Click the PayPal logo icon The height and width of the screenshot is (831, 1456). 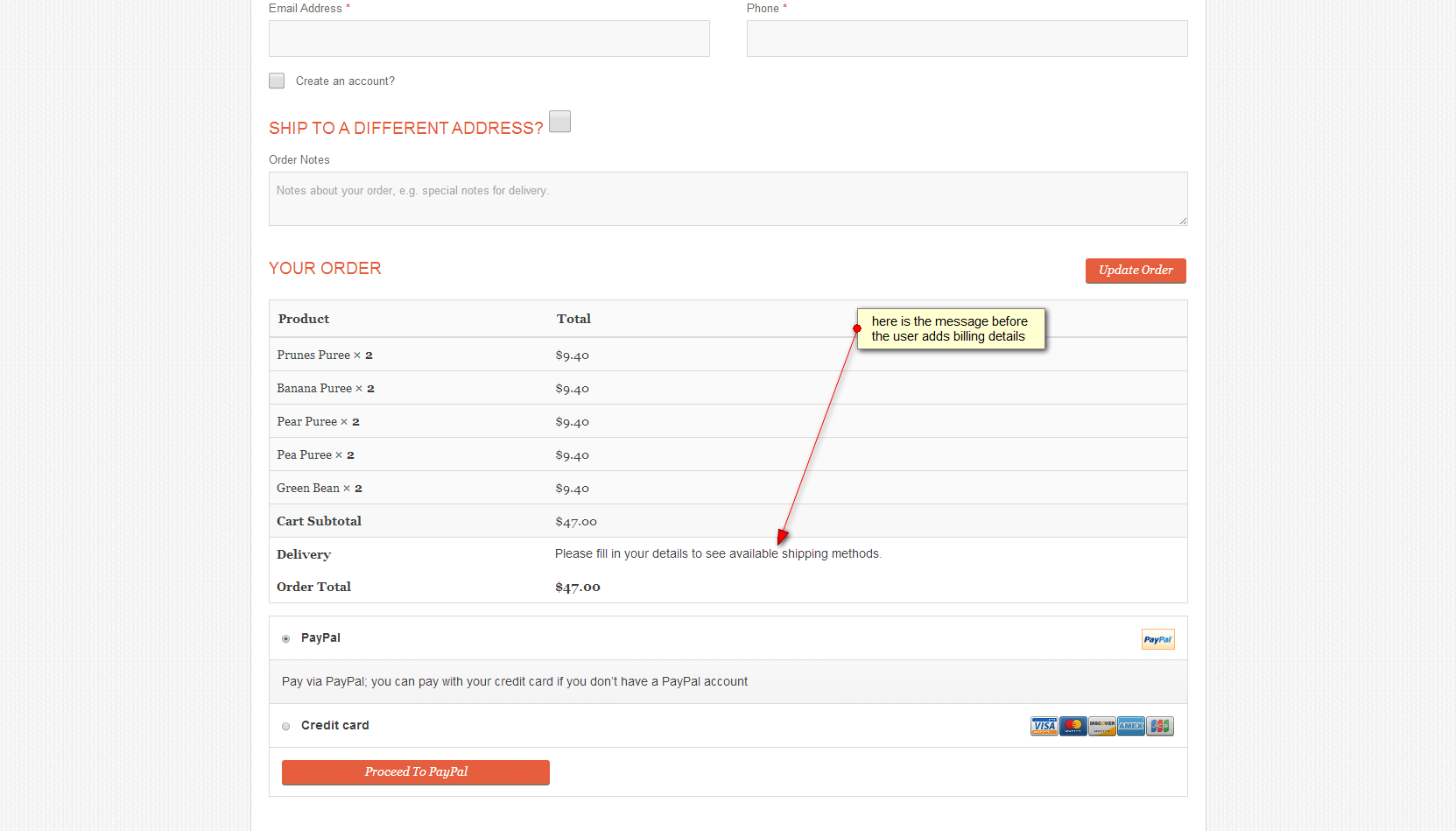click(x=1157, y=639)
